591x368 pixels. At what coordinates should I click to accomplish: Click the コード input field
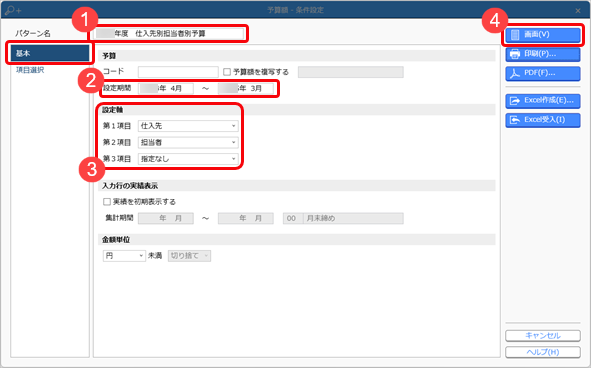[x=178, y=72]
